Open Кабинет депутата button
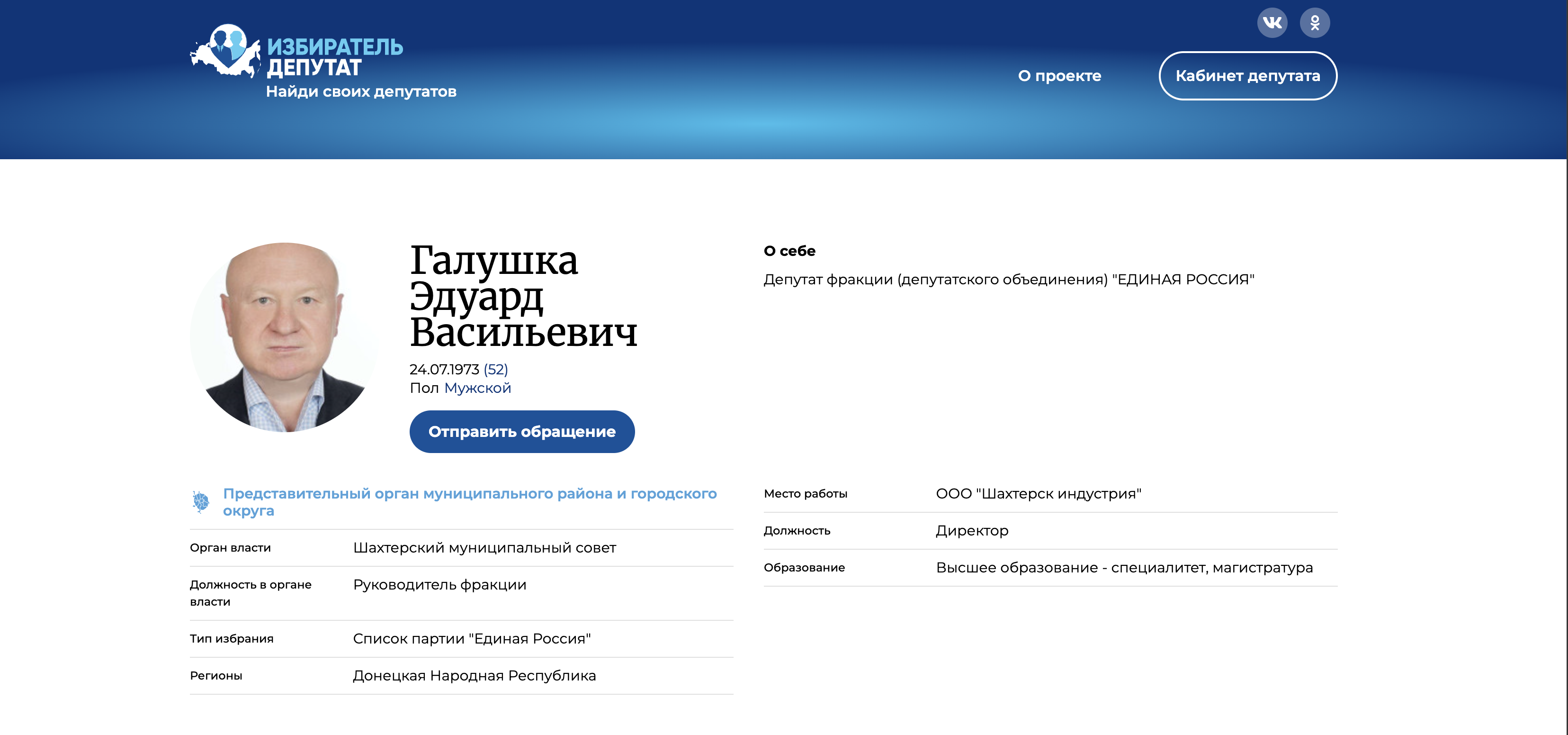The image size is (1568, 735). point(1247,76)
